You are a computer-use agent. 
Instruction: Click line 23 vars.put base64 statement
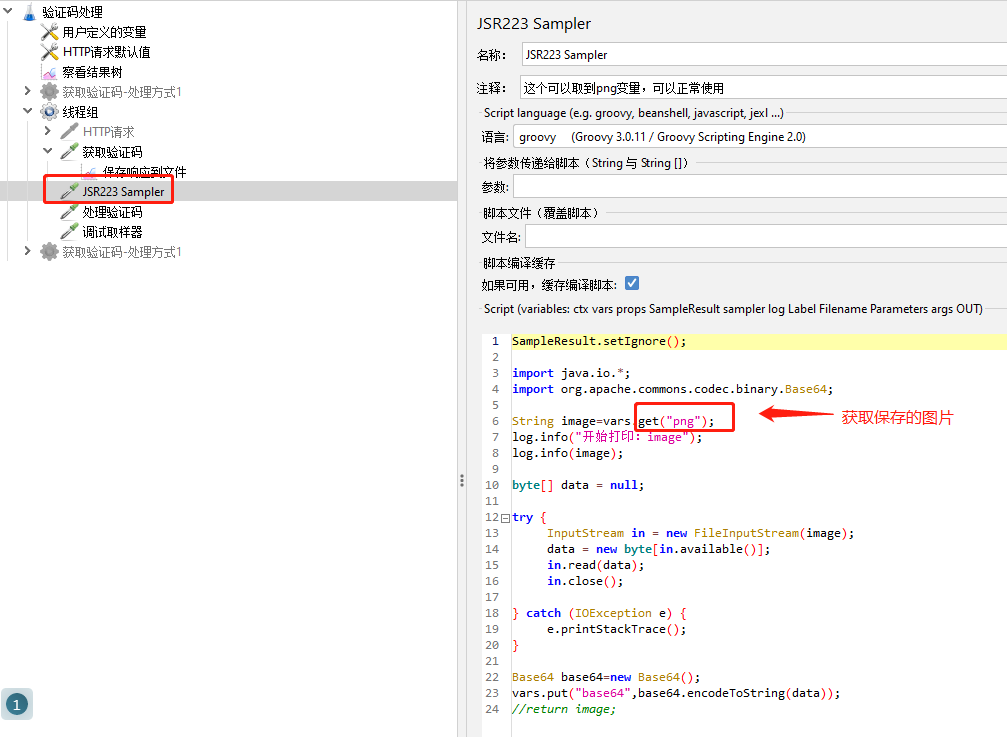click(x=676, y=693)
